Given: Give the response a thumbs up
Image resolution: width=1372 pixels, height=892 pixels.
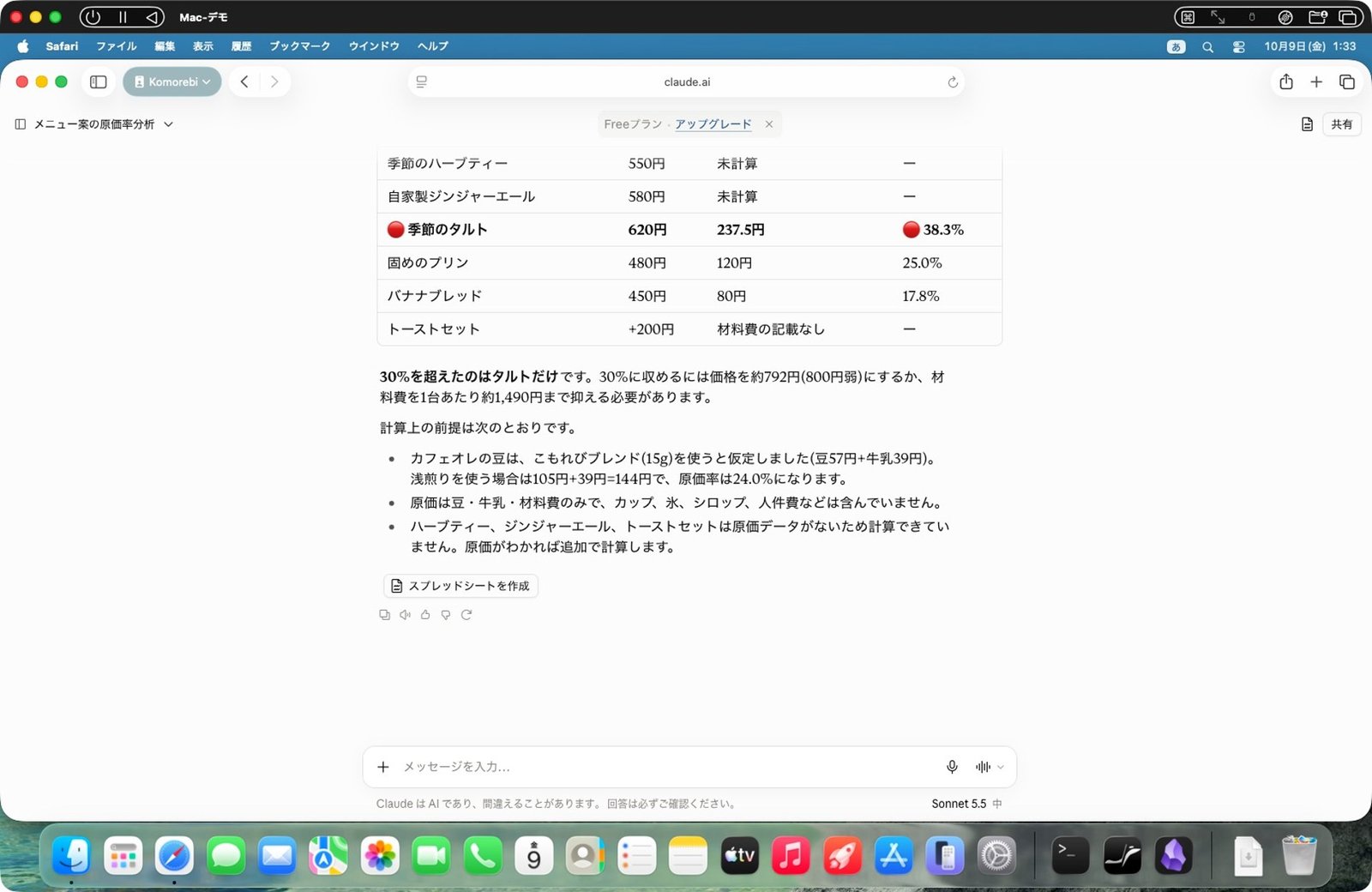Looking at the screenshot, I should 425,615.
